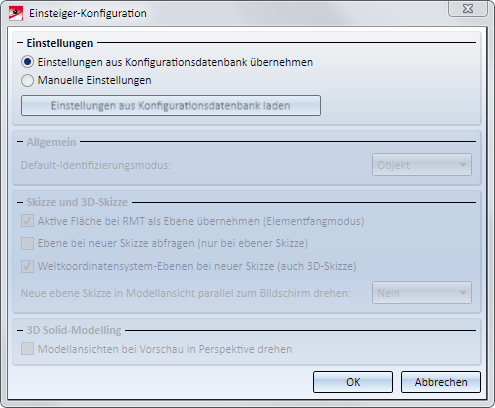Collapse the 'Skizze und 3D-Skizze' section
This screenshot has height=408, width=495.
(20, 202)
